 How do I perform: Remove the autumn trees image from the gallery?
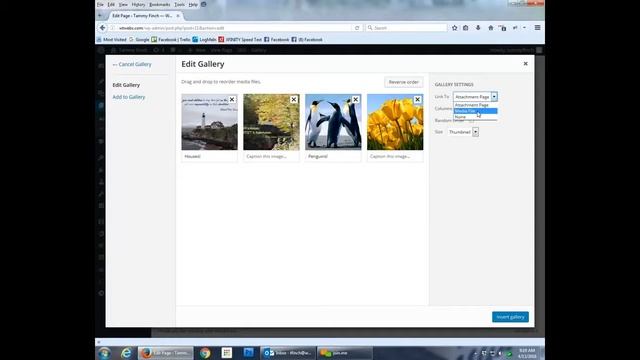(293, 99)
